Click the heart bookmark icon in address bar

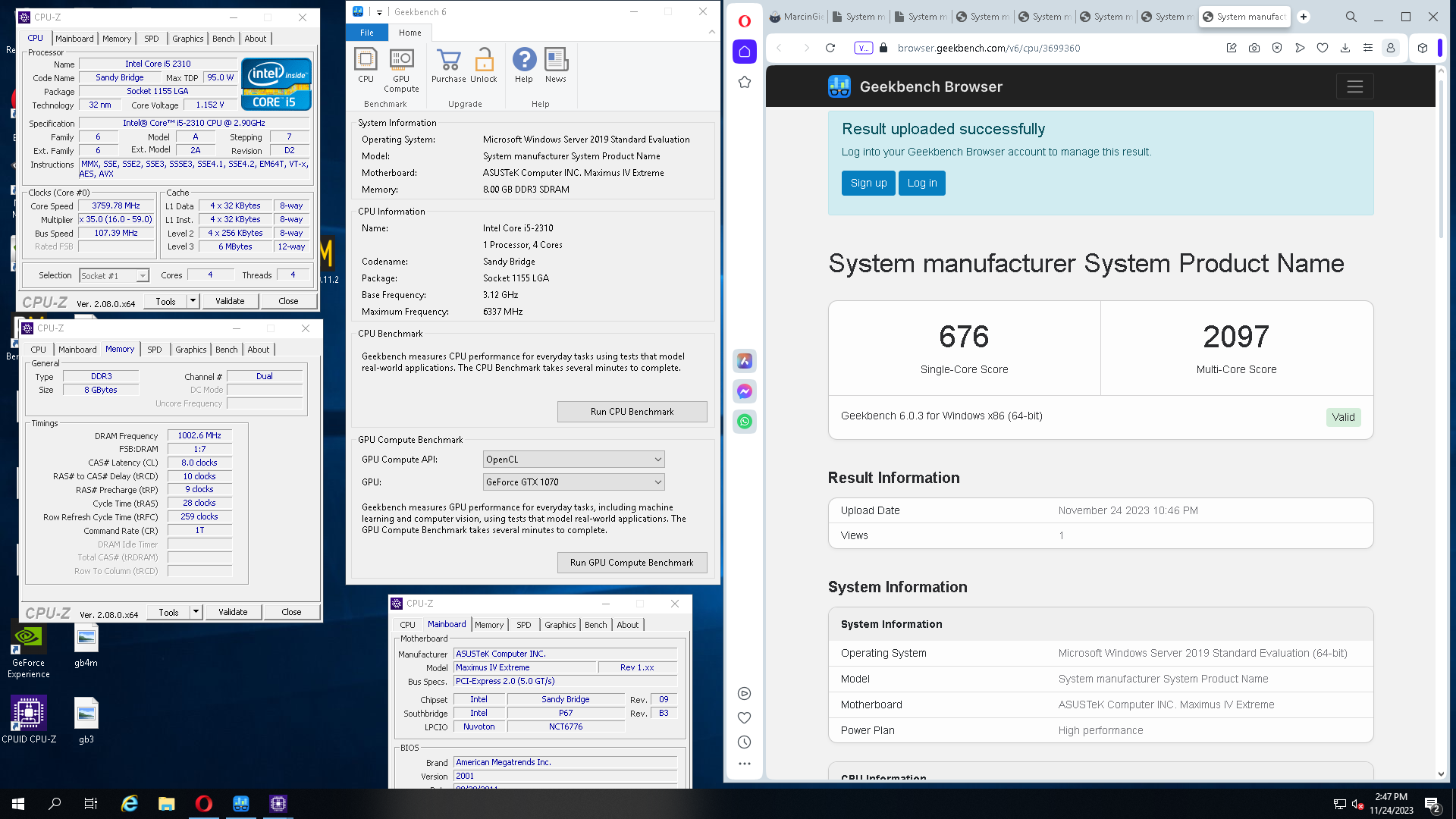click(x=1323, y=48)
